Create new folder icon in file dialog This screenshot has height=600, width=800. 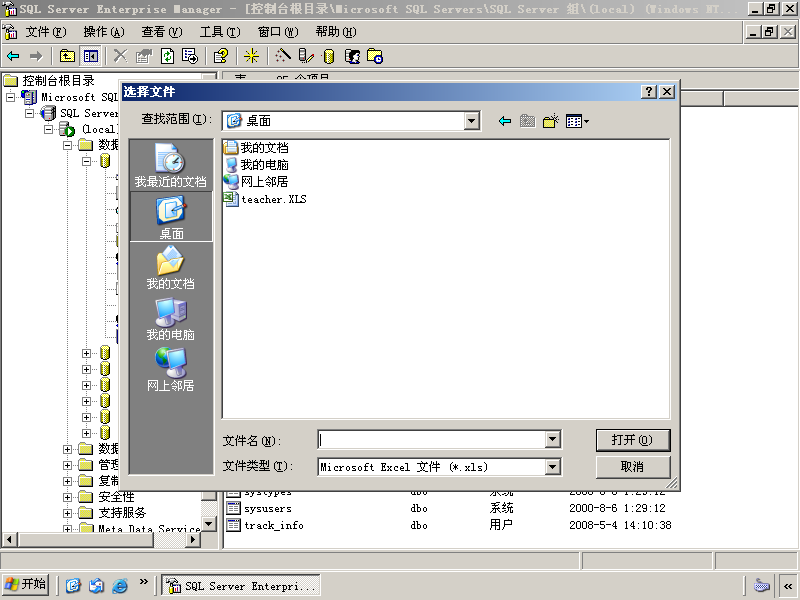coord(551,121)
